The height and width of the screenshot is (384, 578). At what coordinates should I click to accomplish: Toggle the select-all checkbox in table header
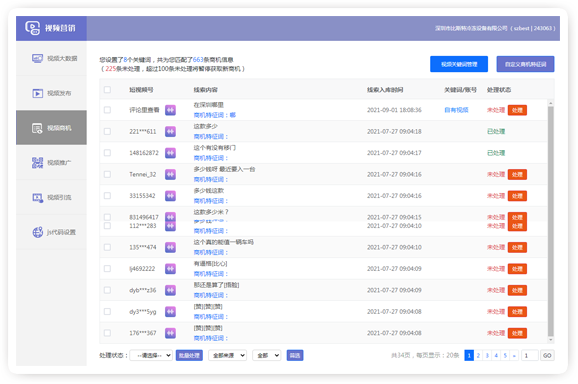[107, 90]
